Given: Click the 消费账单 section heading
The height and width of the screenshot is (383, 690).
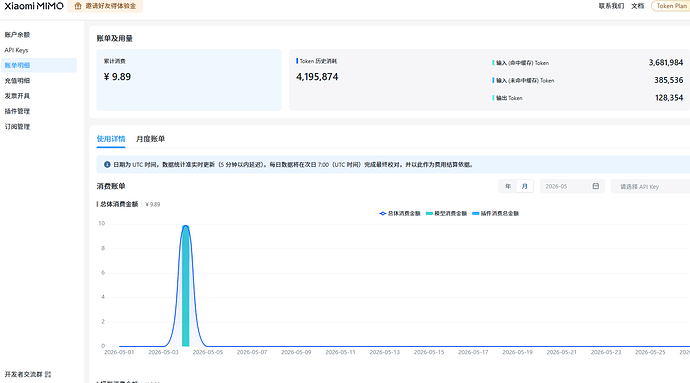Looking at the screenshot, I should 111,186.
